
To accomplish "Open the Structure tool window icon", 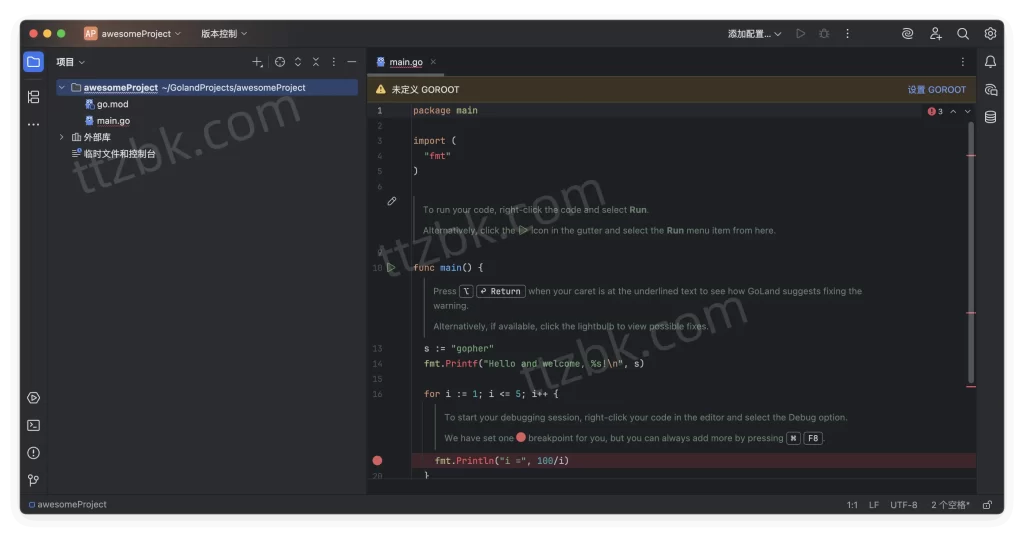I will [33, 97].
